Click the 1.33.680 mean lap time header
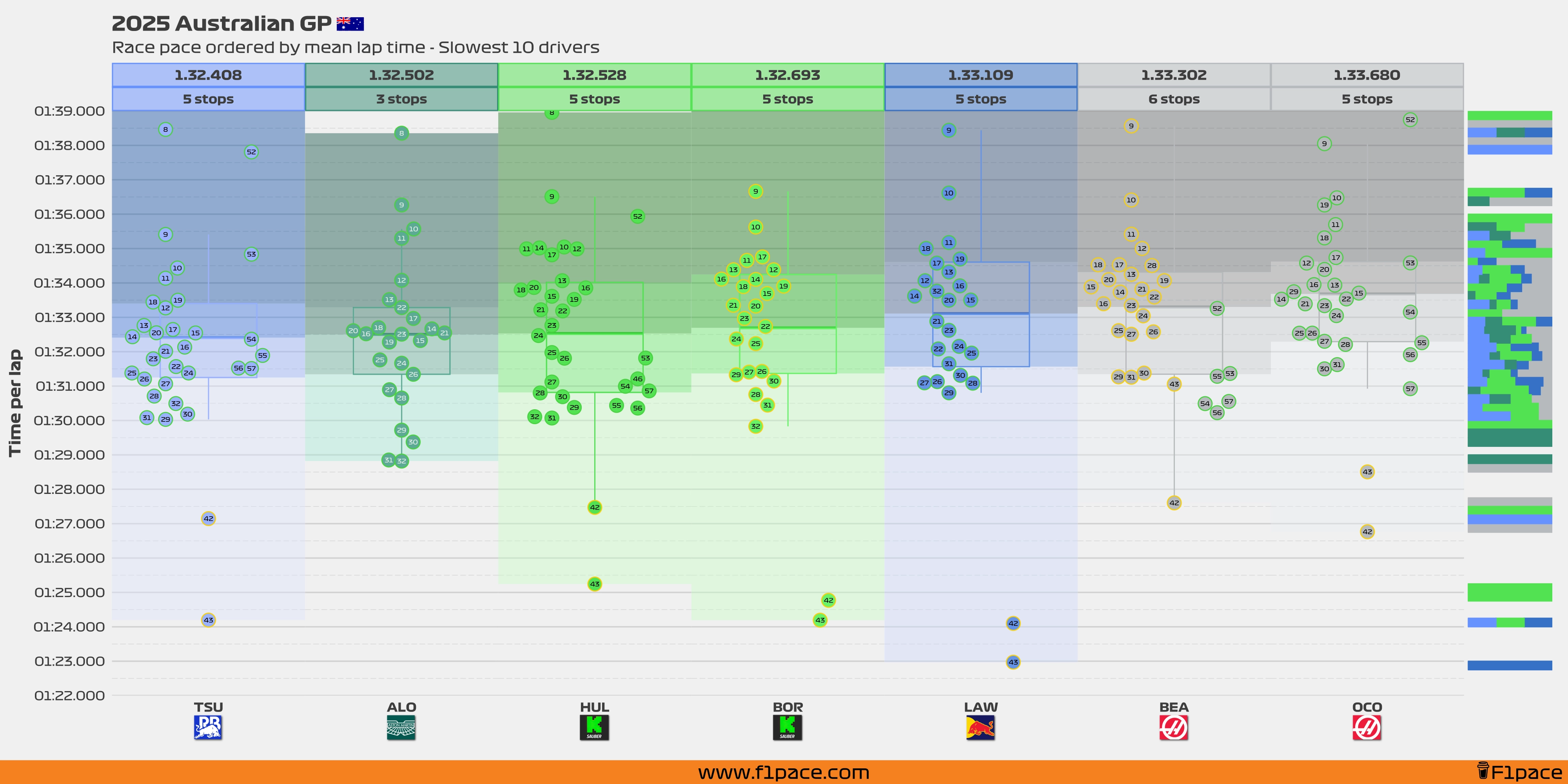Screen dimensions: 1568x784 [1367, 75]
